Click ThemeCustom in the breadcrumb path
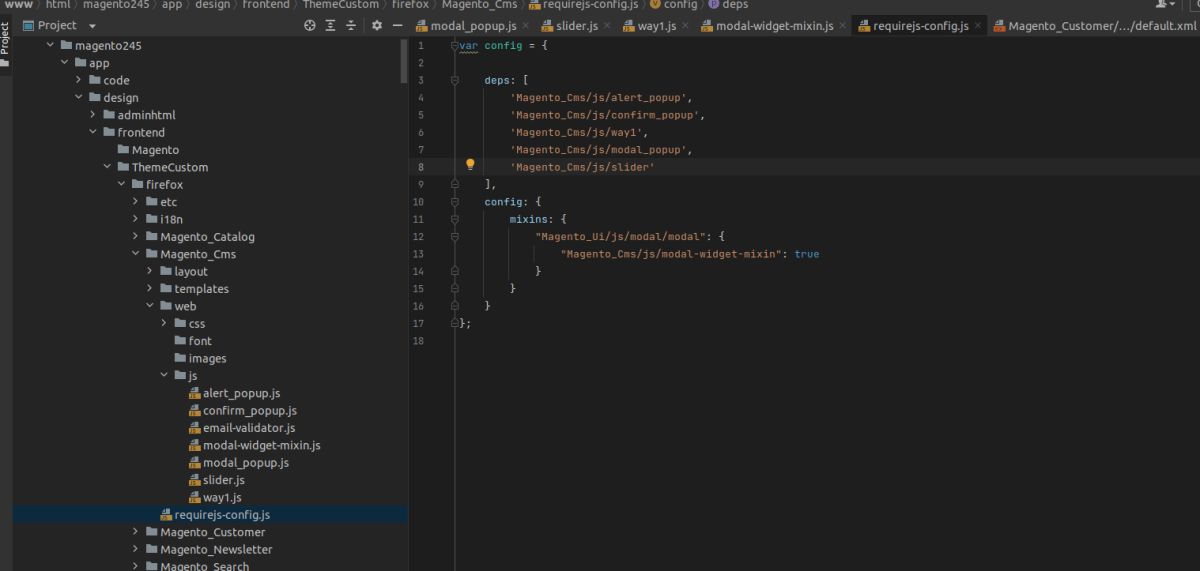Viewport: 1200px width, 571px height. (x=341, y=5)
